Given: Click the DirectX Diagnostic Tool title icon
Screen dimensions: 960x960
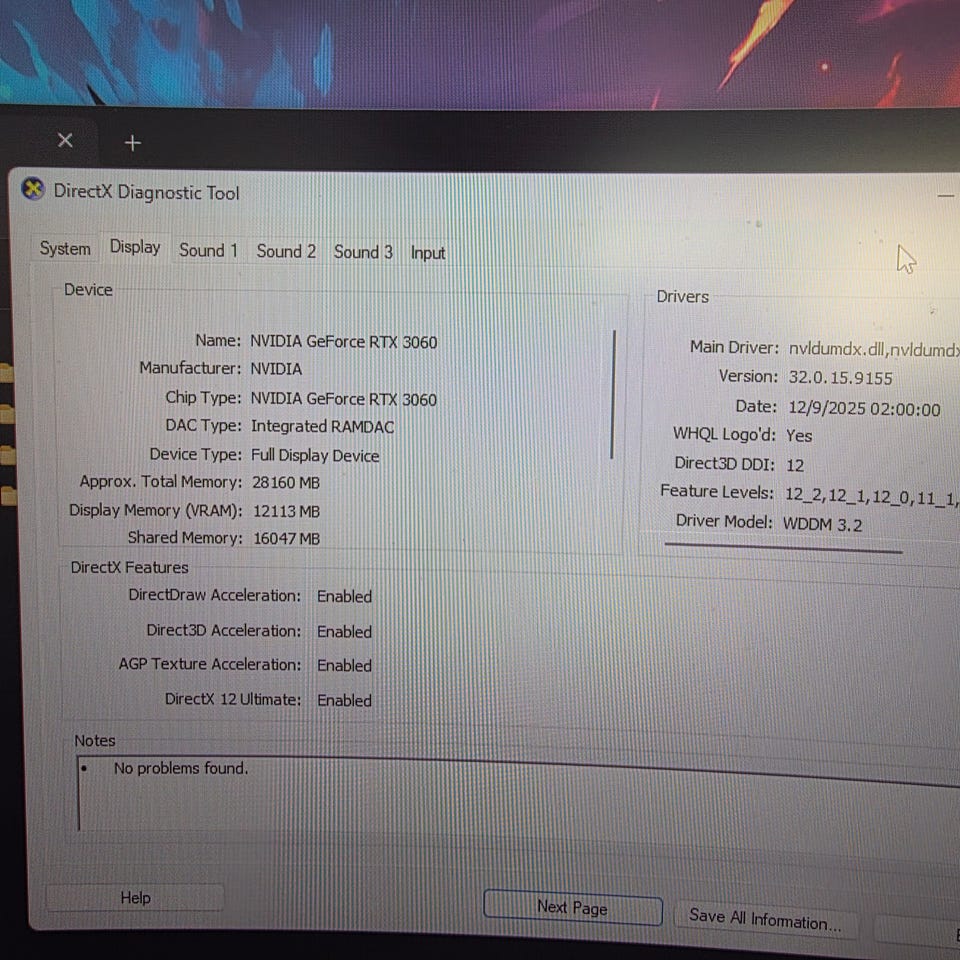Looking at the screenshot, I should (x=33, y=189).
